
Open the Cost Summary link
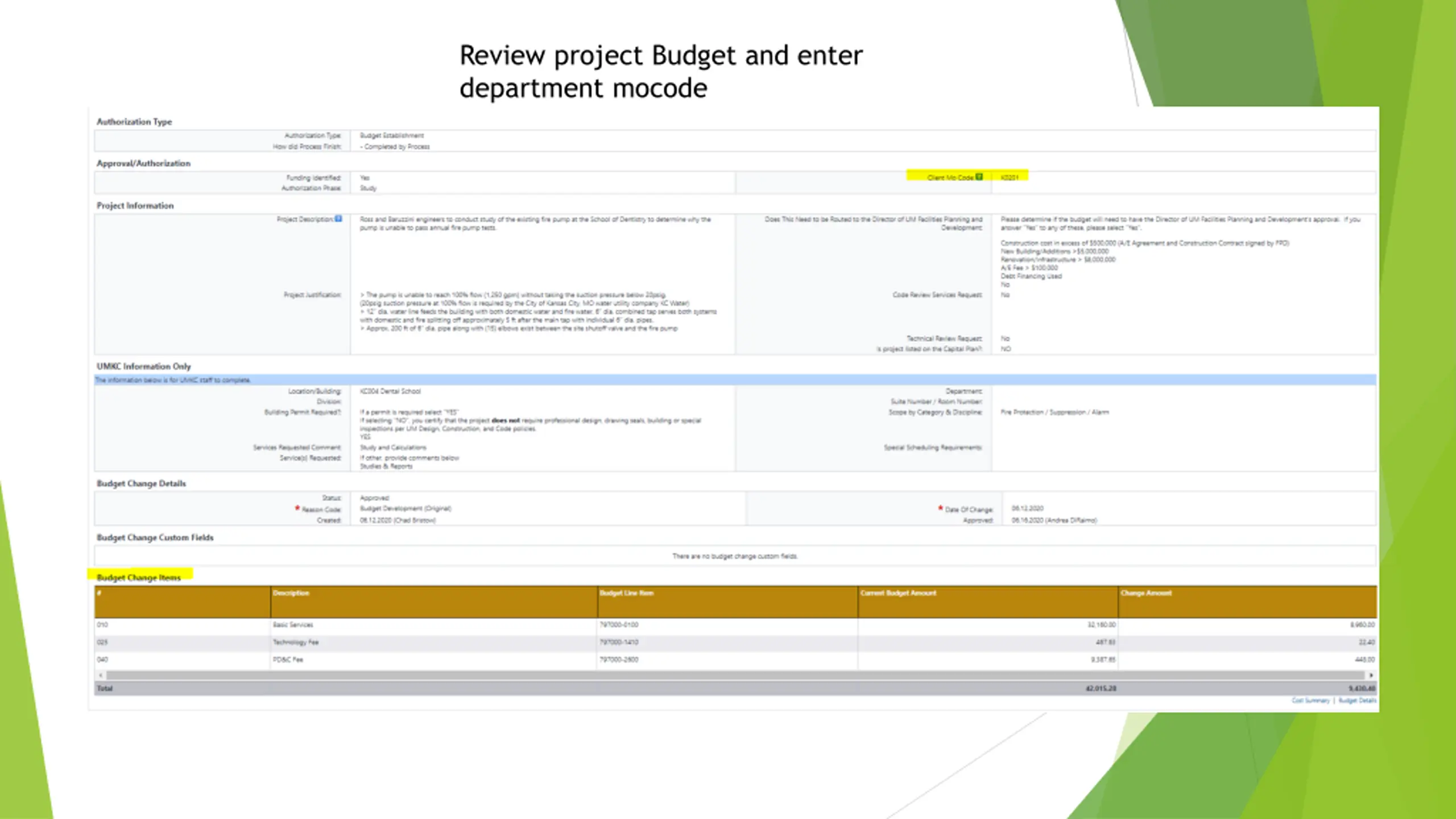1310,701
